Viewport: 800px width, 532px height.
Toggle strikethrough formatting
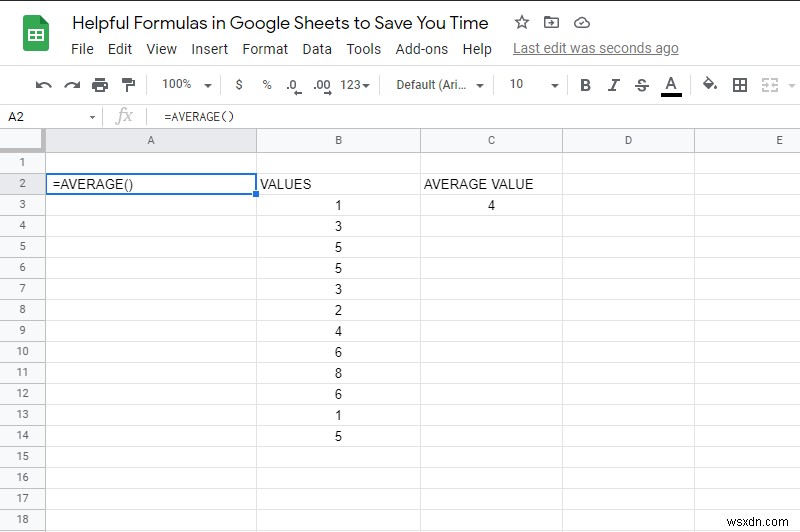642,85
